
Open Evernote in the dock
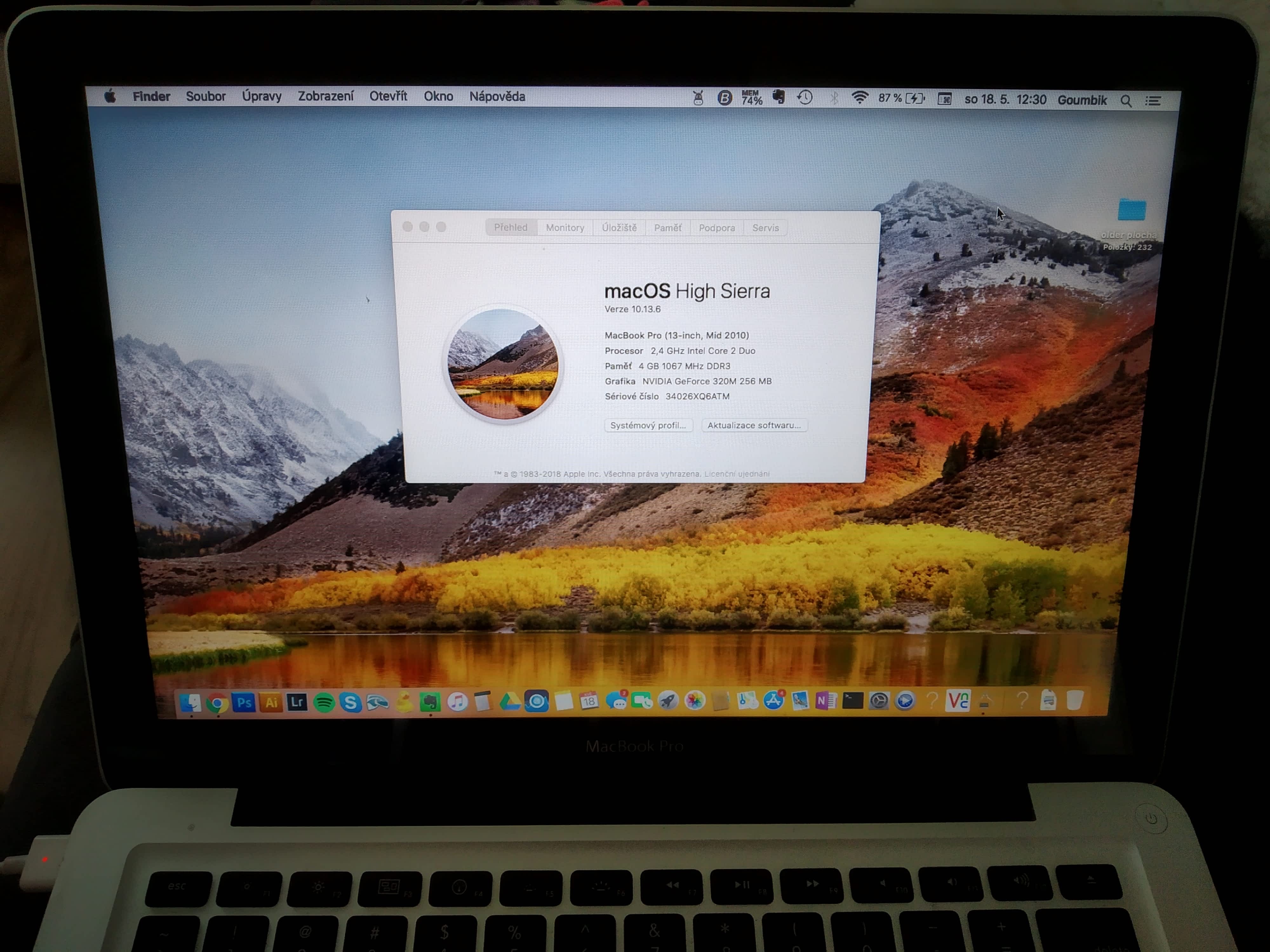[x=430, y=702]
